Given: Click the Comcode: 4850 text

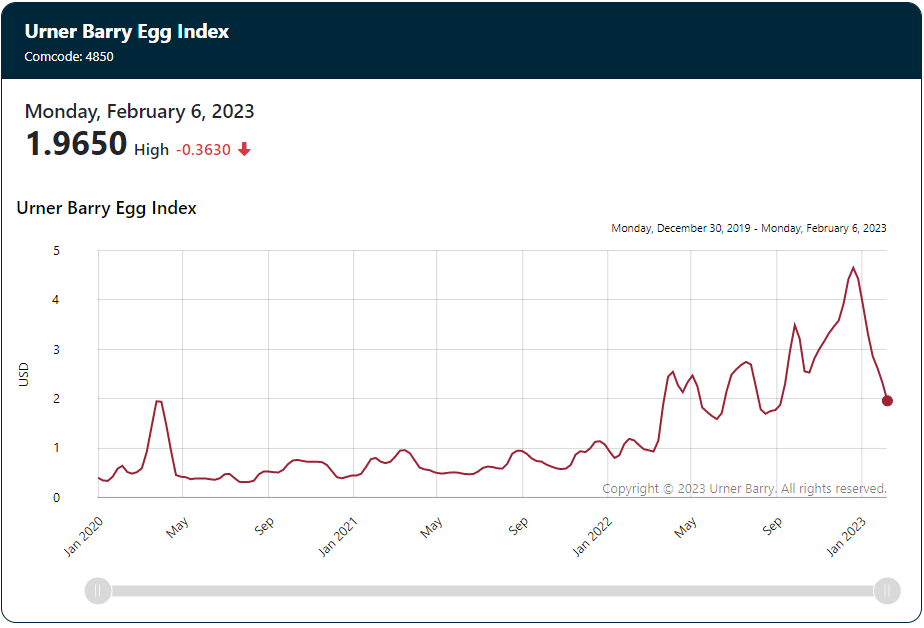Looking at the screenshot, I should 69,57.
